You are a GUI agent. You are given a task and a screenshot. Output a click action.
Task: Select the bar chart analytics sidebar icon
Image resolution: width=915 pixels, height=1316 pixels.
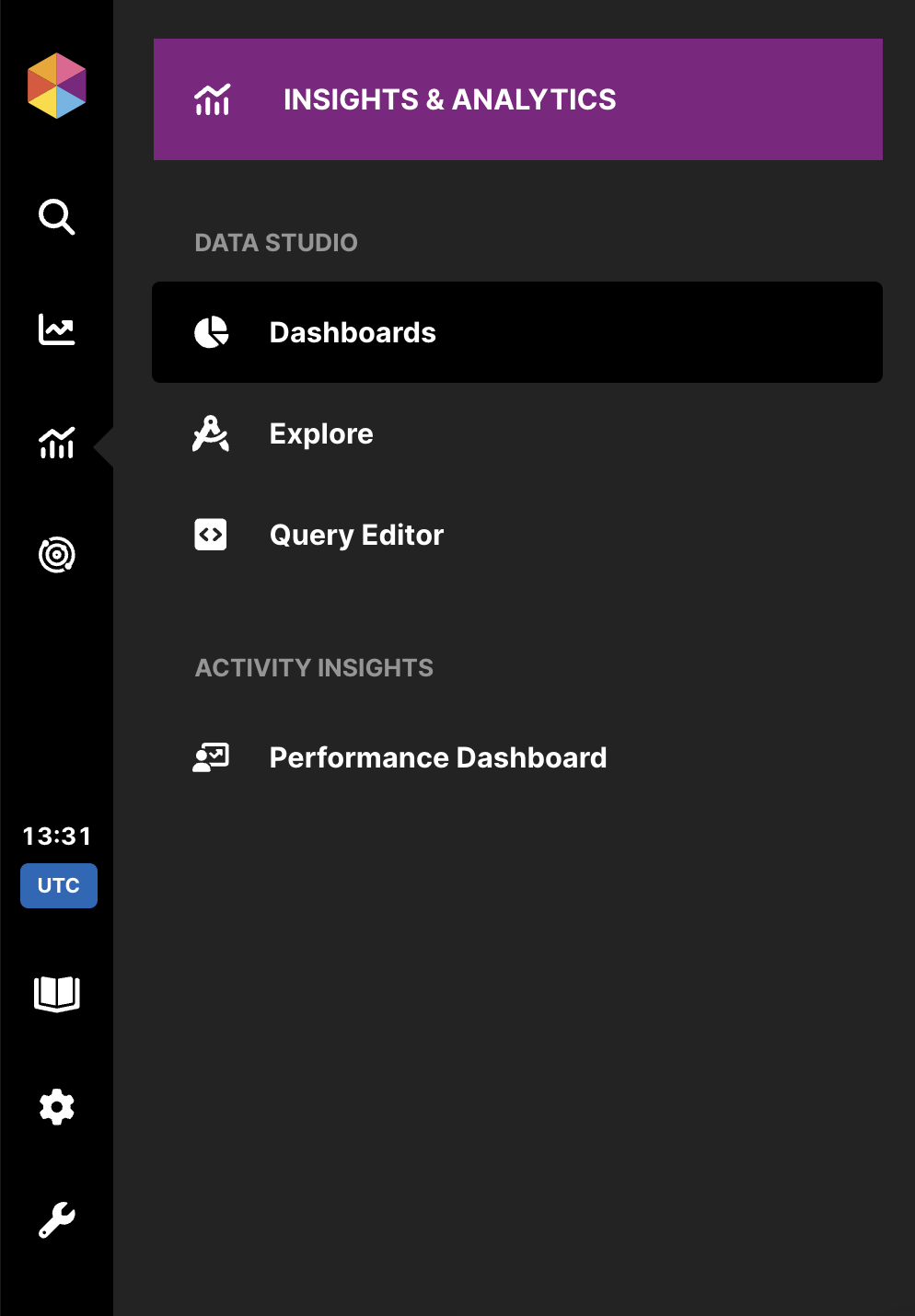pyautogui.click(x=57, y=444)
